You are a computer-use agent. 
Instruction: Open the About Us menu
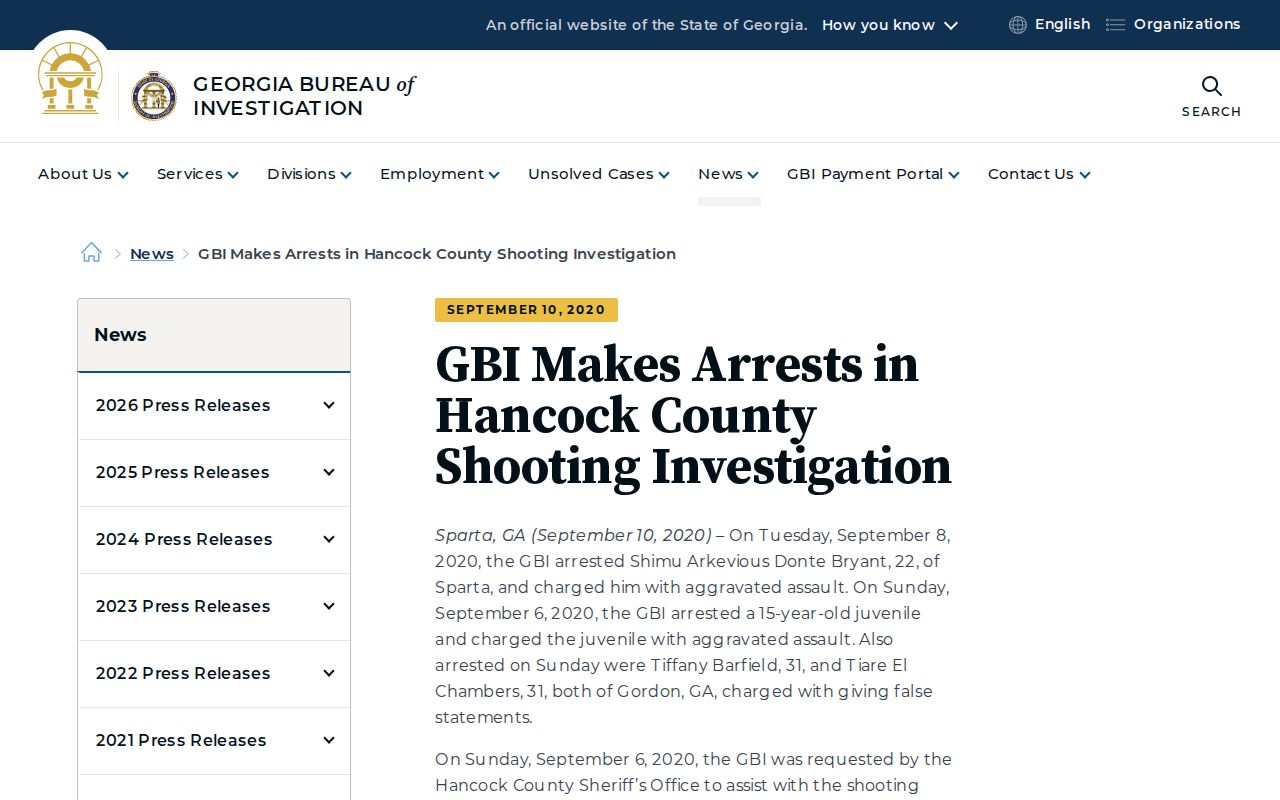coord(83,174)
